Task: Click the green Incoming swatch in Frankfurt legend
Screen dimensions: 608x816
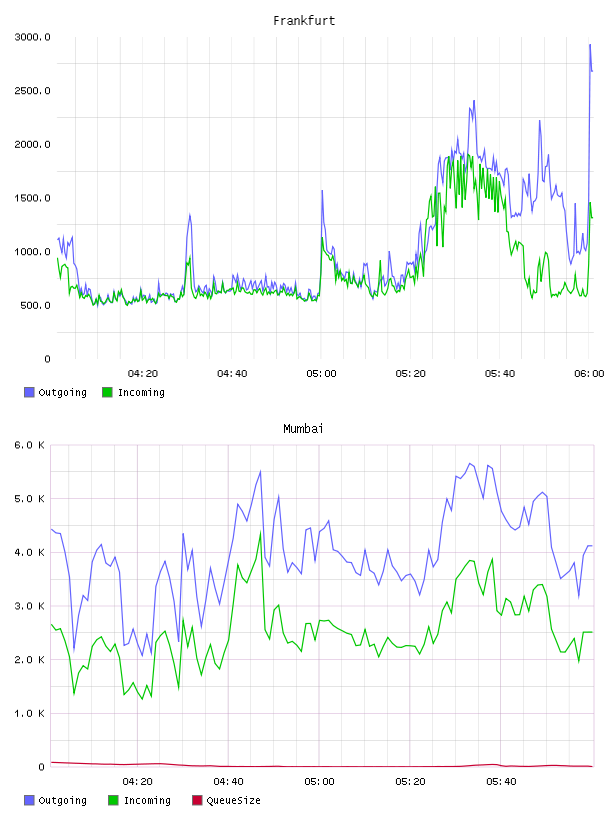Action: tap(107, 392)
